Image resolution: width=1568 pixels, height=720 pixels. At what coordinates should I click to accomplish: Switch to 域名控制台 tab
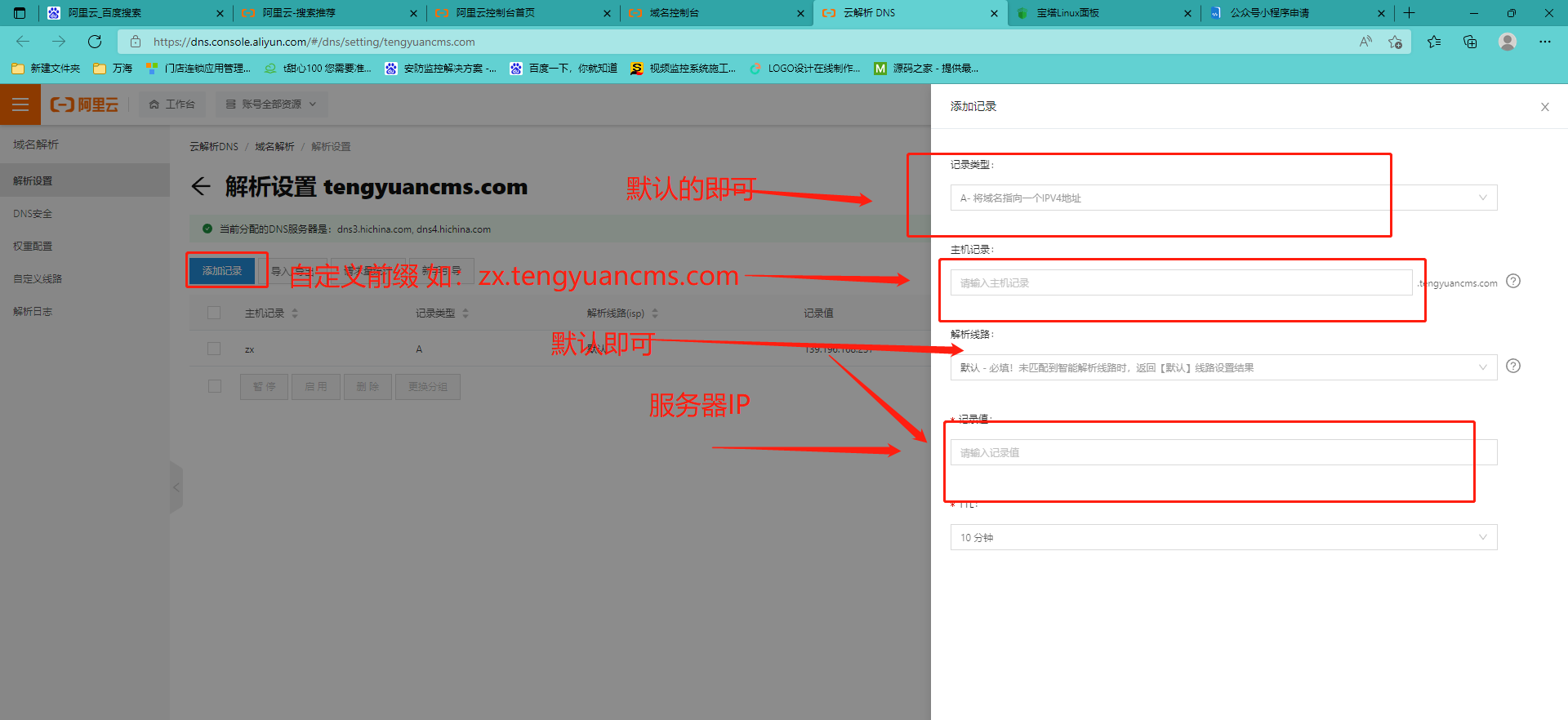(716, 13)
